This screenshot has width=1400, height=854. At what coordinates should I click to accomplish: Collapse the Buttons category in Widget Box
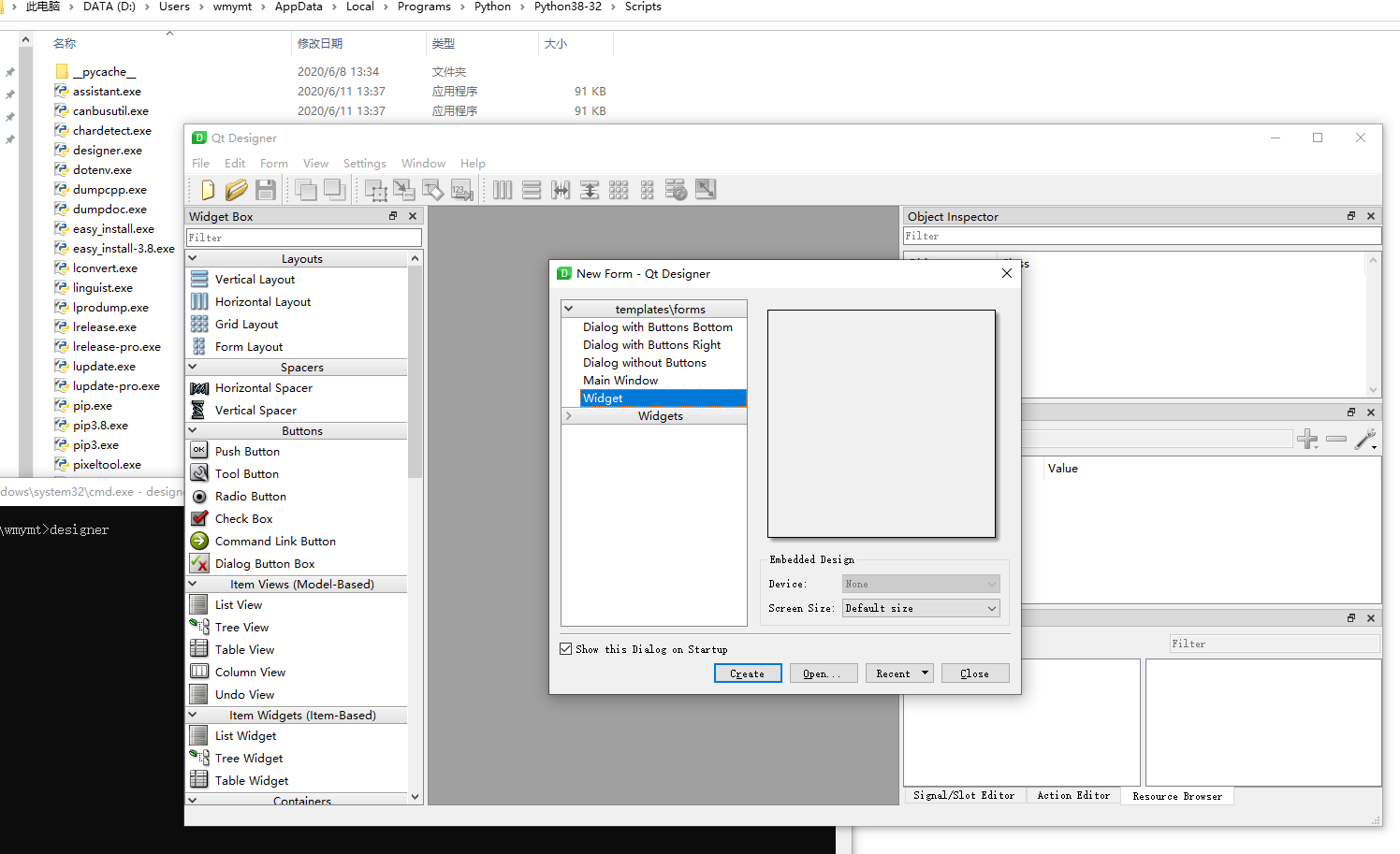193,430
